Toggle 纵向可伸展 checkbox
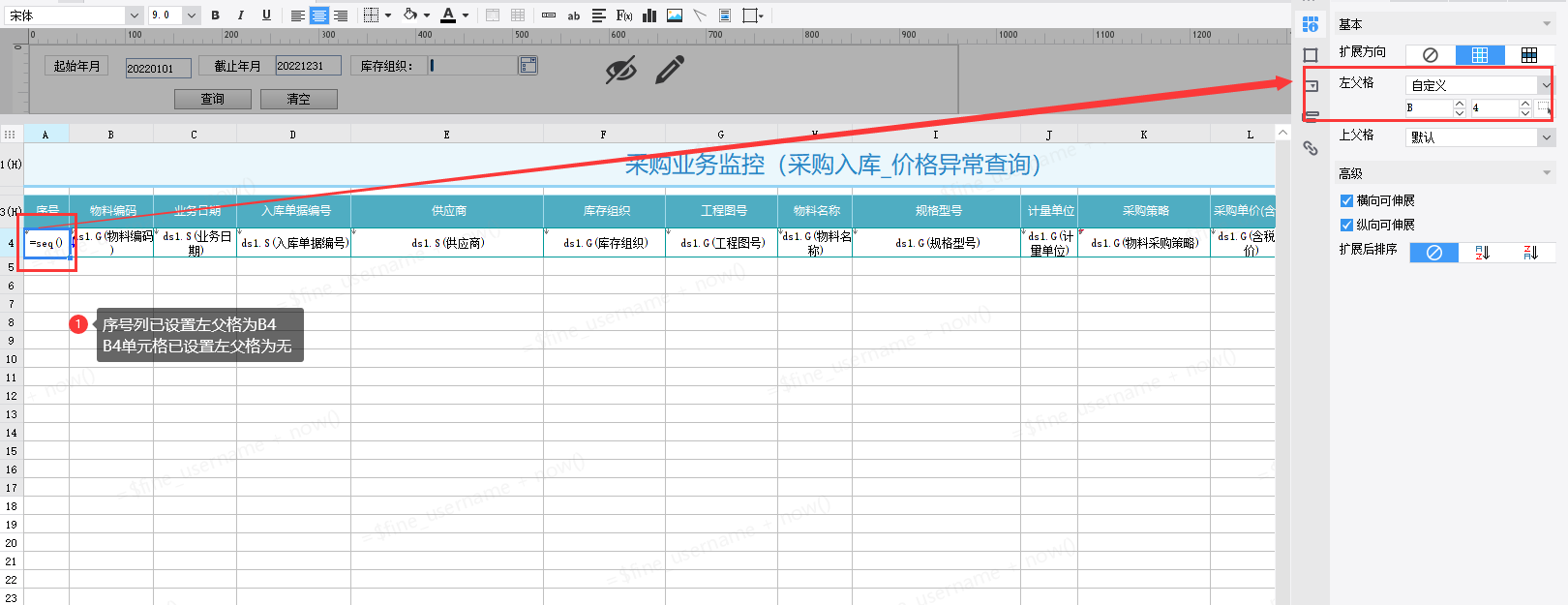This screenshot has height=605, width=1568. tap(1346, 225)
